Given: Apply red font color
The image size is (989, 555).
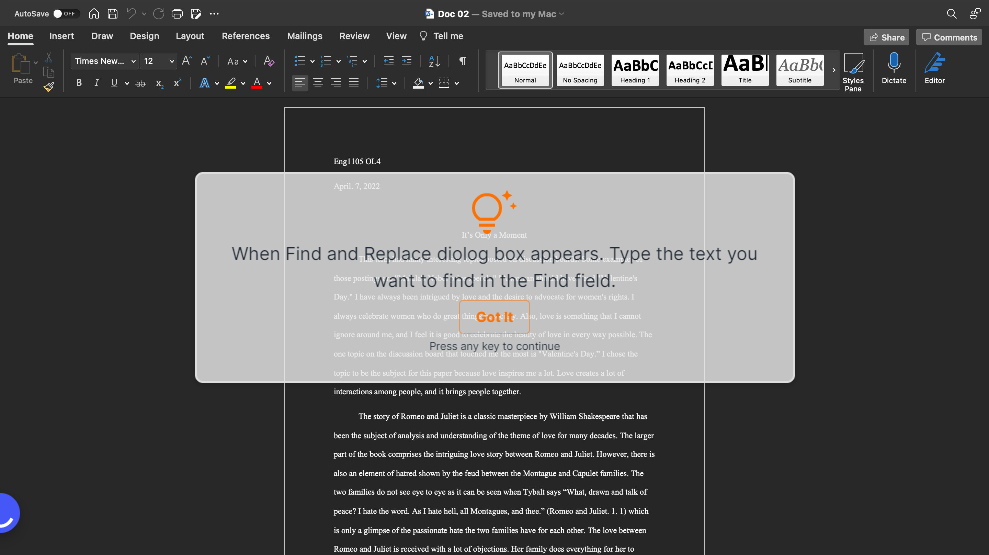Looking at the screenshot, I should [x=257, y=83].
